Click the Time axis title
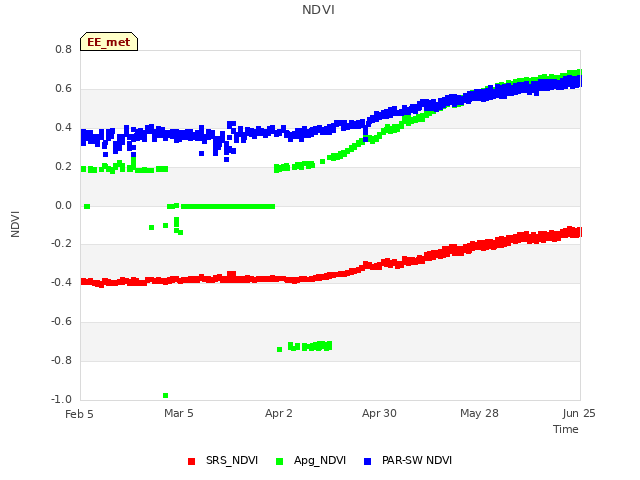This screenshot has width=640, height=480. tap(566, 429)
